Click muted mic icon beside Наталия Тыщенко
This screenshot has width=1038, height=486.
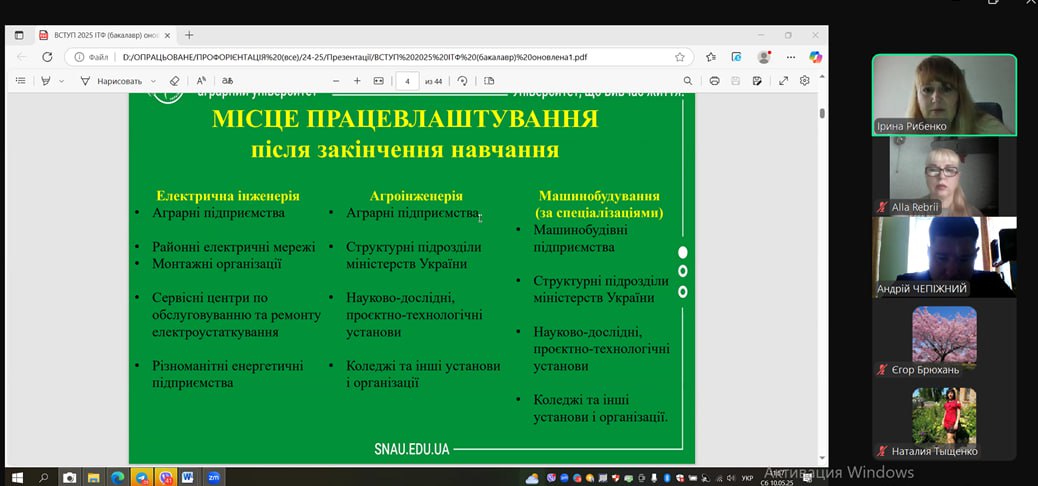point(882,452)
